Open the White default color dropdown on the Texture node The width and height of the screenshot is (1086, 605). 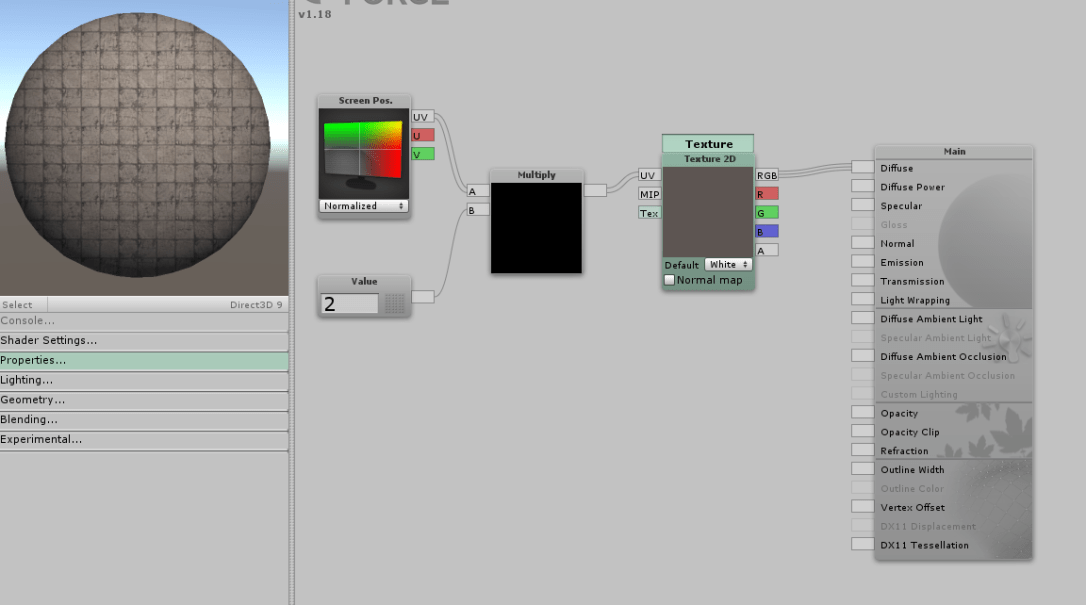tap(727, 264)
